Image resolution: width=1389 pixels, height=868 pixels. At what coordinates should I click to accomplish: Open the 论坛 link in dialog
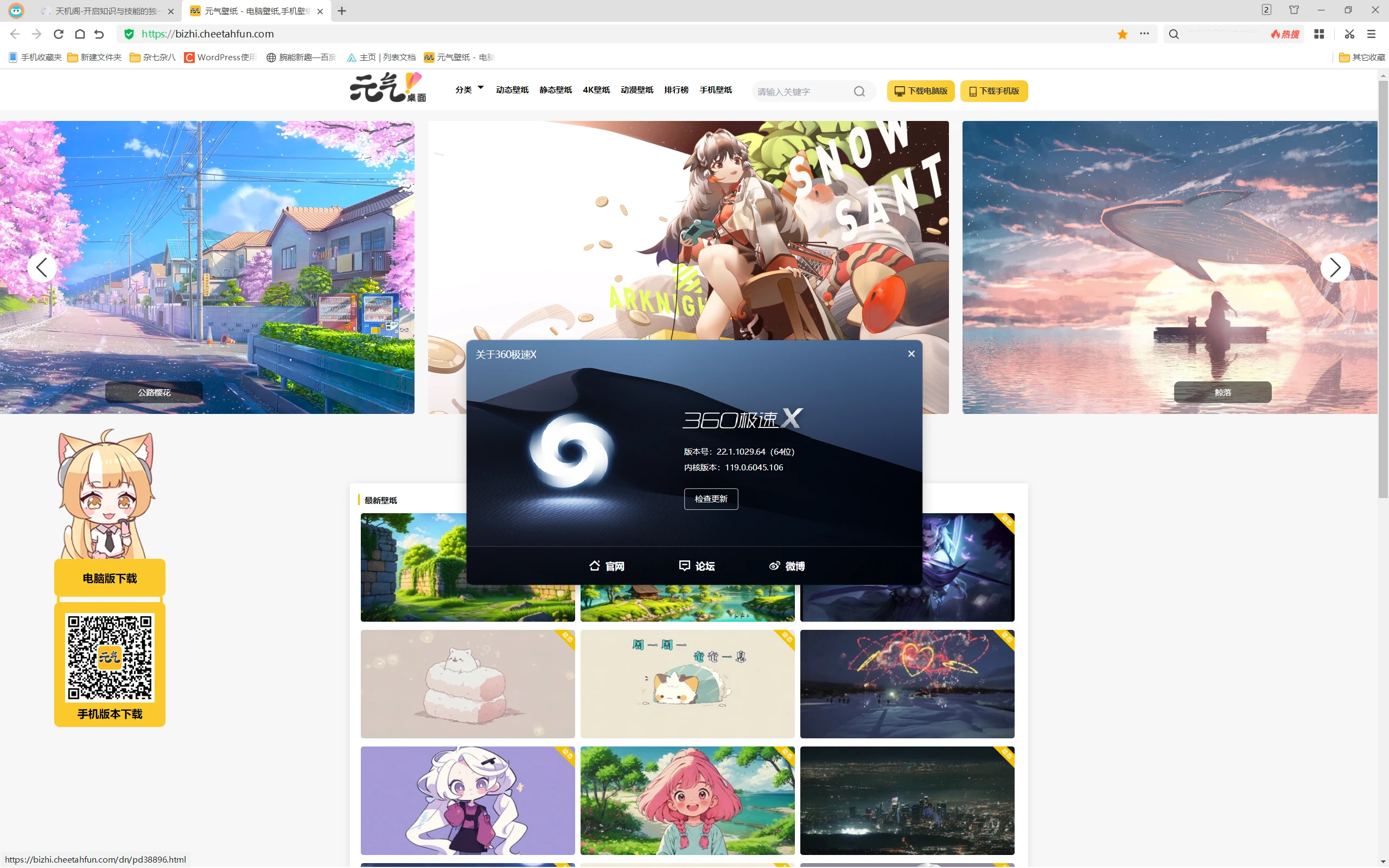[697, 566]
